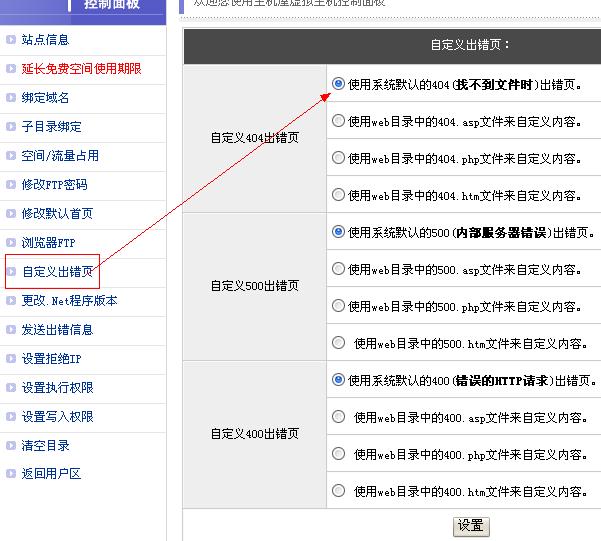This screenshot has width=601, height=541.
Task: Select 500.php file radio option
Action: tap(338, 305)
